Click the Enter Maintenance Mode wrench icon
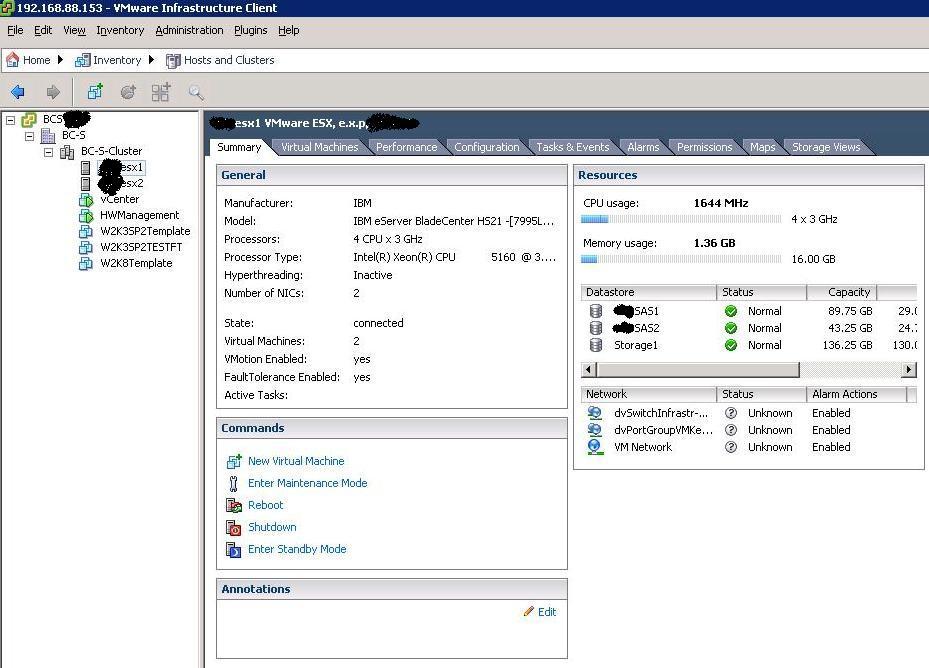The height and width of the screenshot is (668, 929). (233, 484)
